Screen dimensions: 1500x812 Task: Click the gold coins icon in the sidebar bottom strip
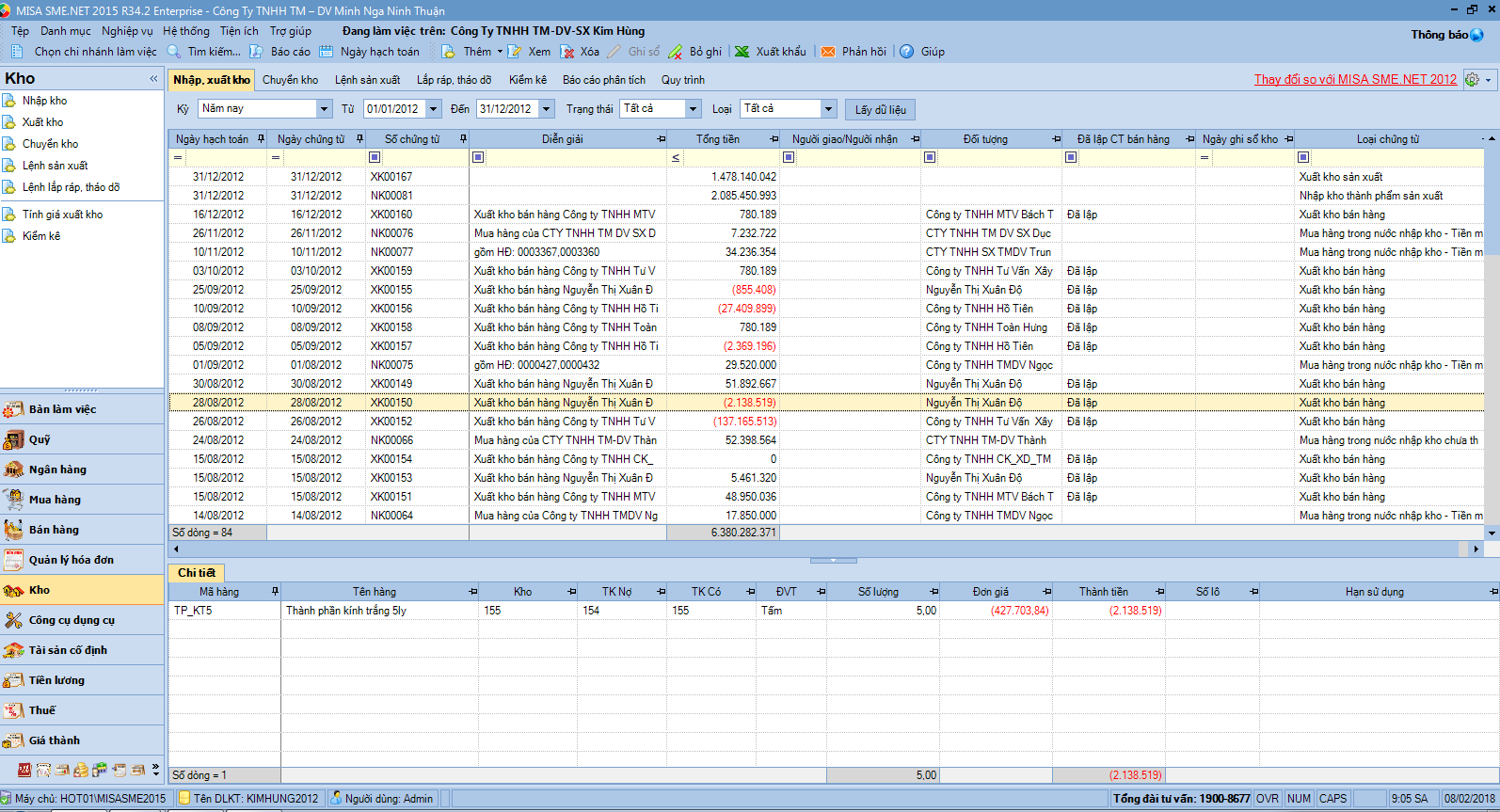coord(81,770)
